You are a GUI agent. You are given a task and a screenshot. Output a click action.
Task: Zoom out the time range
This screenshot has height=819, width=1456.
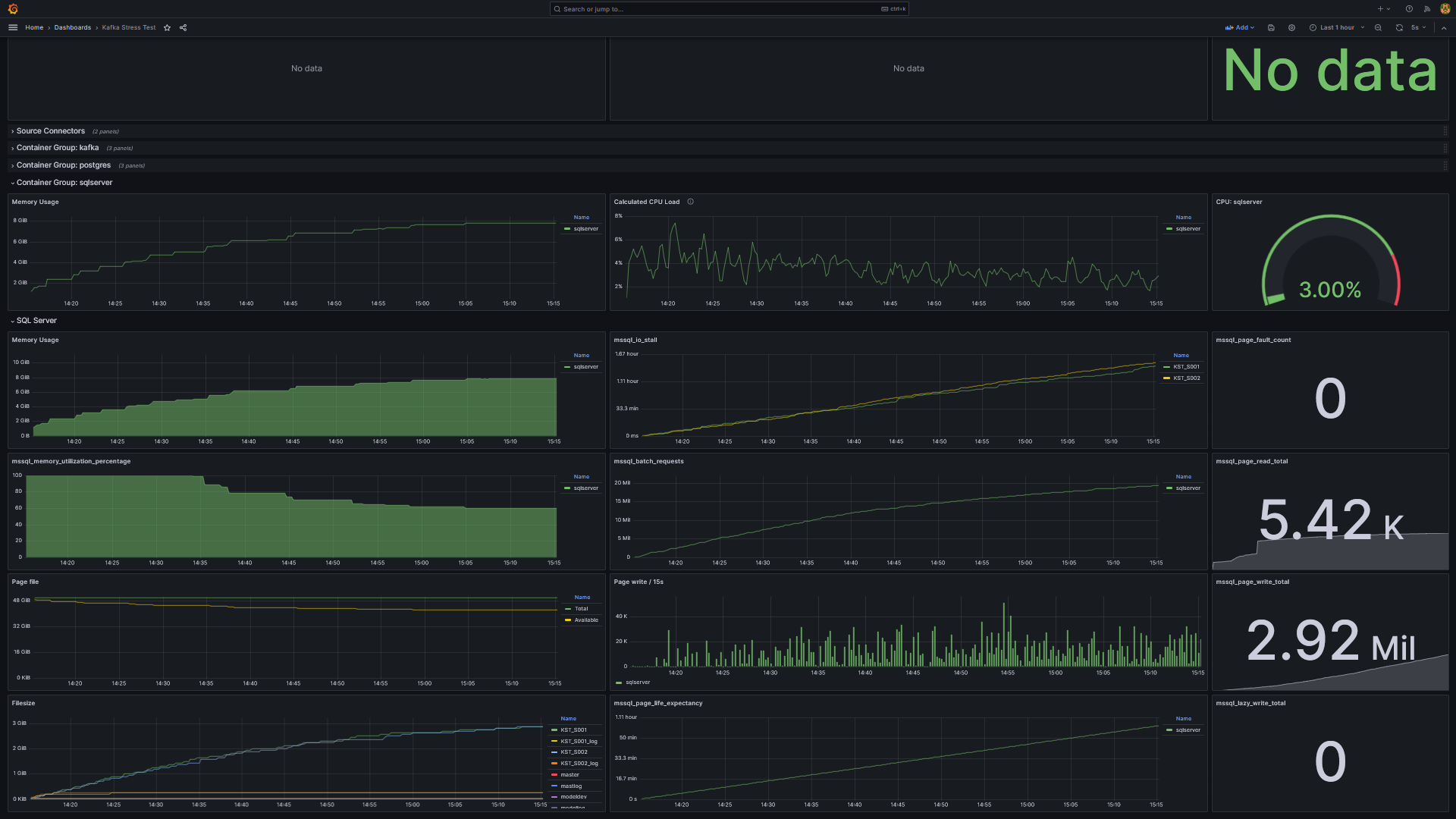[x=1378, y=27]
